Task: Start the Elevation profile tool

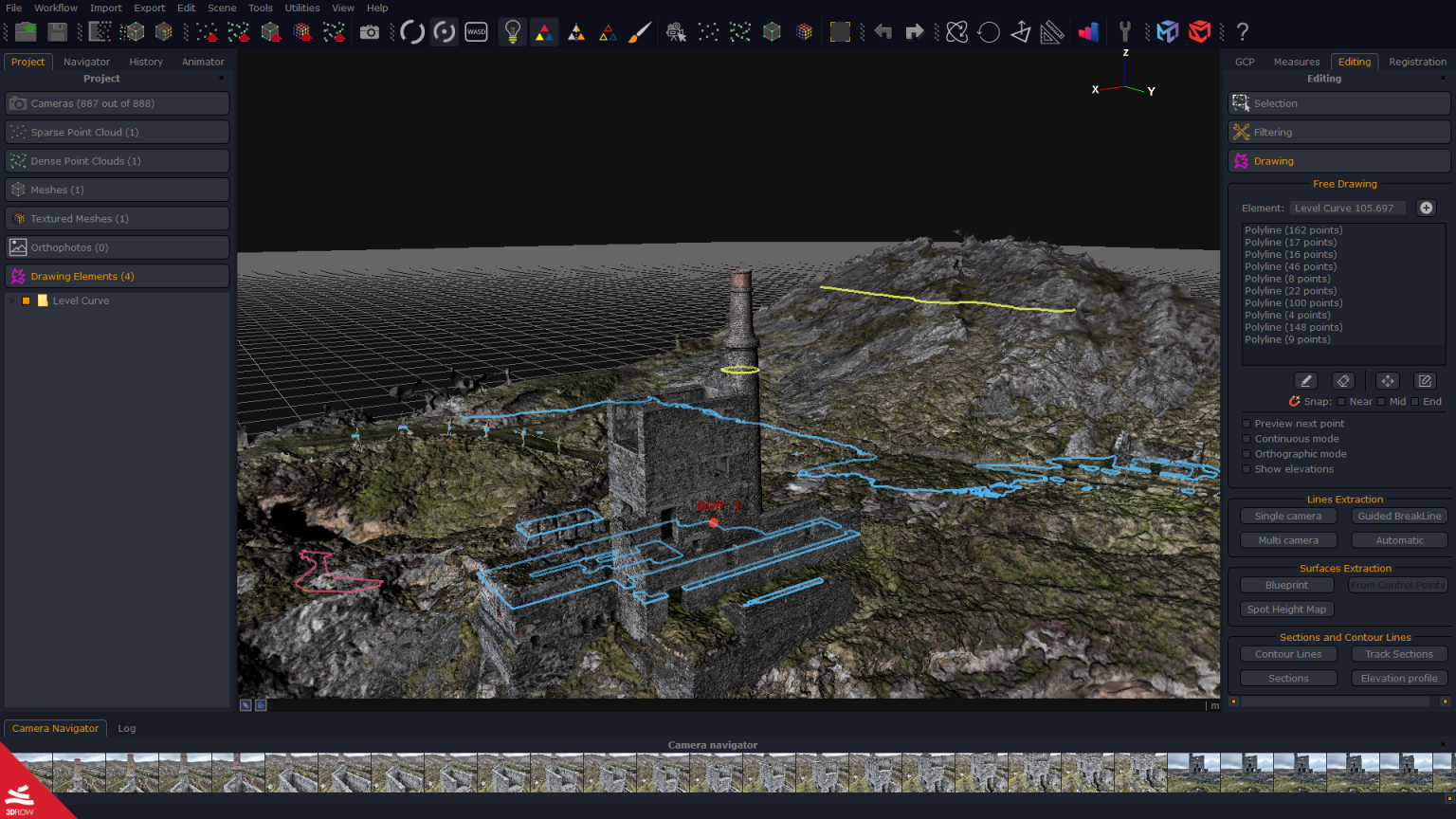Action: [x=1399, y=678]
